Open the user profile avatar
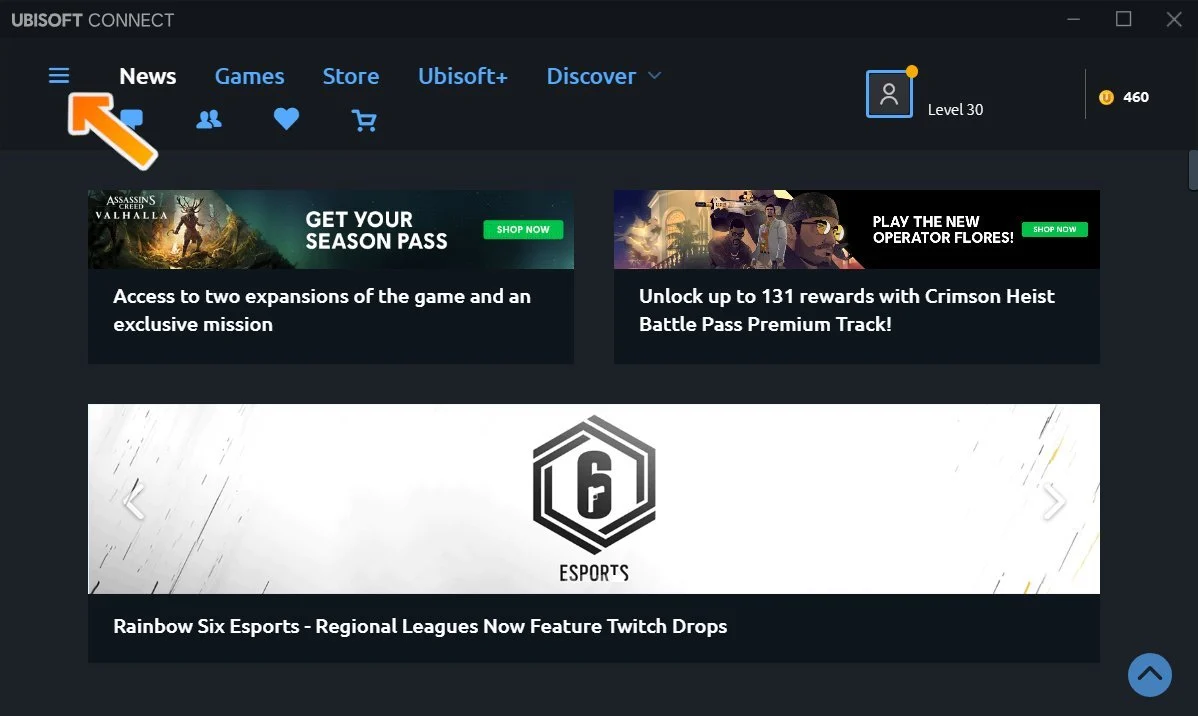 (x=889, y=94)
